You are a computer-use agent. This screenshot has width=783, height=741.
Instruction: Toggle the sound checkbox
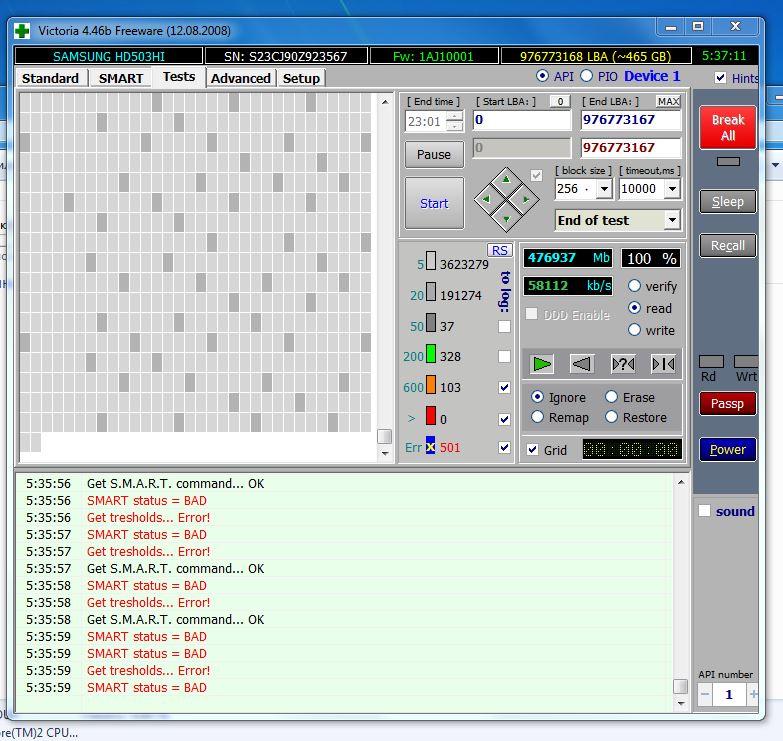coord(705,511)
